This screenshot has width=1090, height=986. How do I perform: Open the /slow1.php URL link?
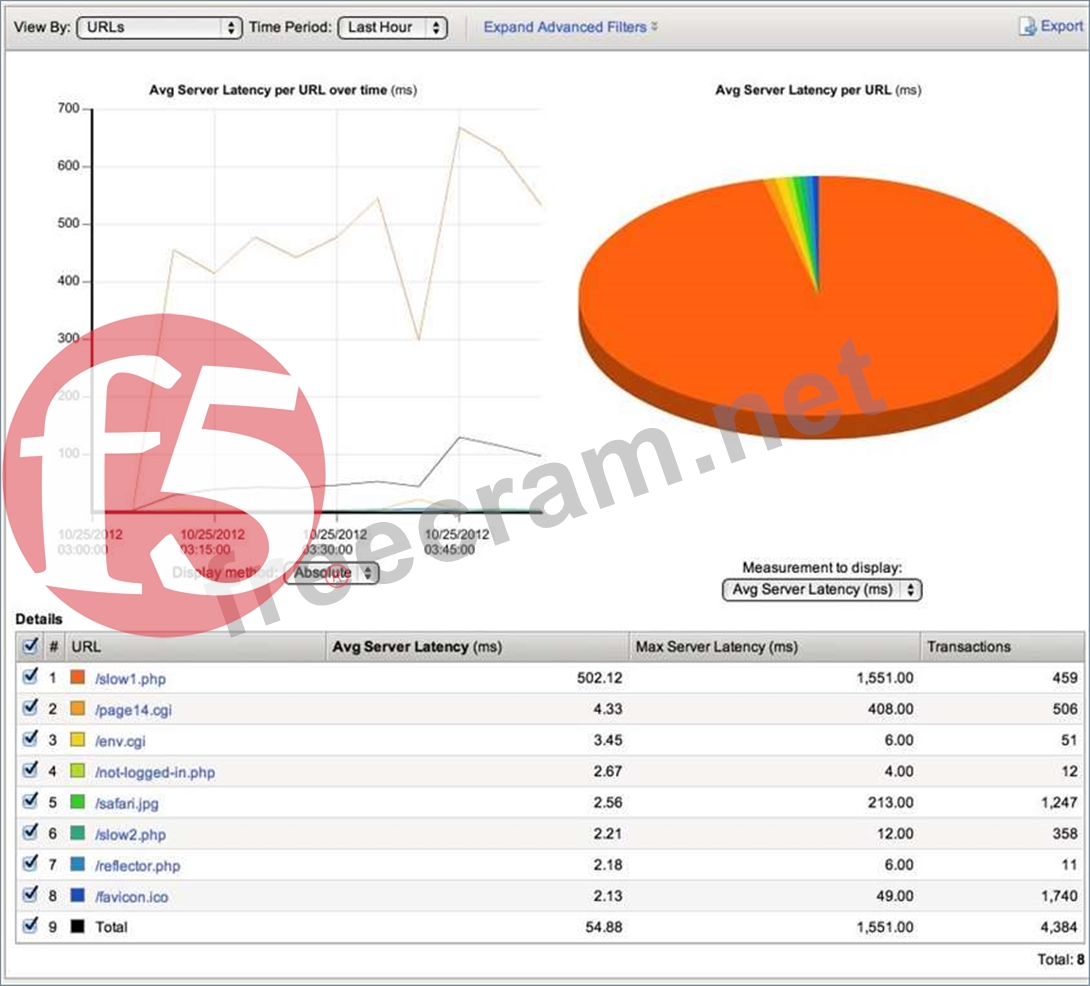click(130, 679)
